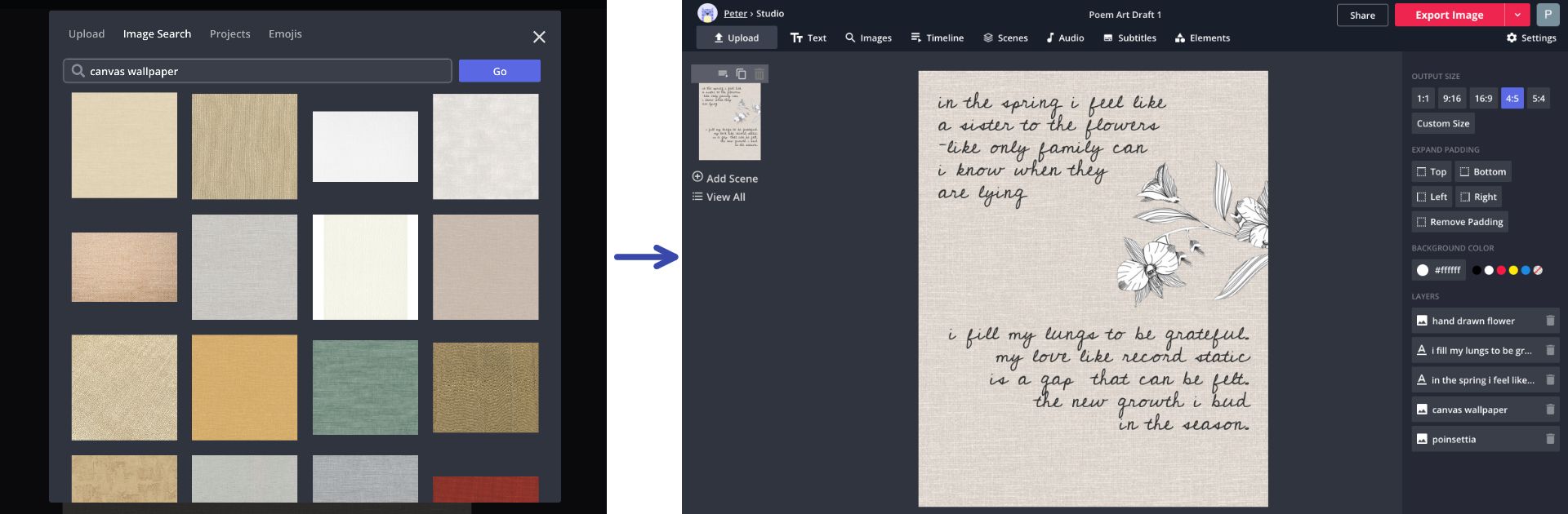Pick the mustard yellow canvas texture result
This screenshot has height=514, width=1568.
coord(244,388)
